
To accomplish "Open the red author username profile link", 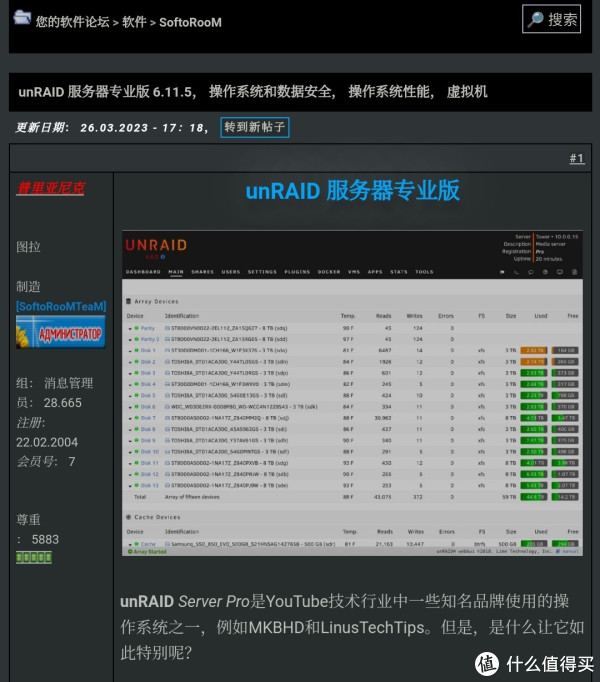I will click(x=50, y=187).
